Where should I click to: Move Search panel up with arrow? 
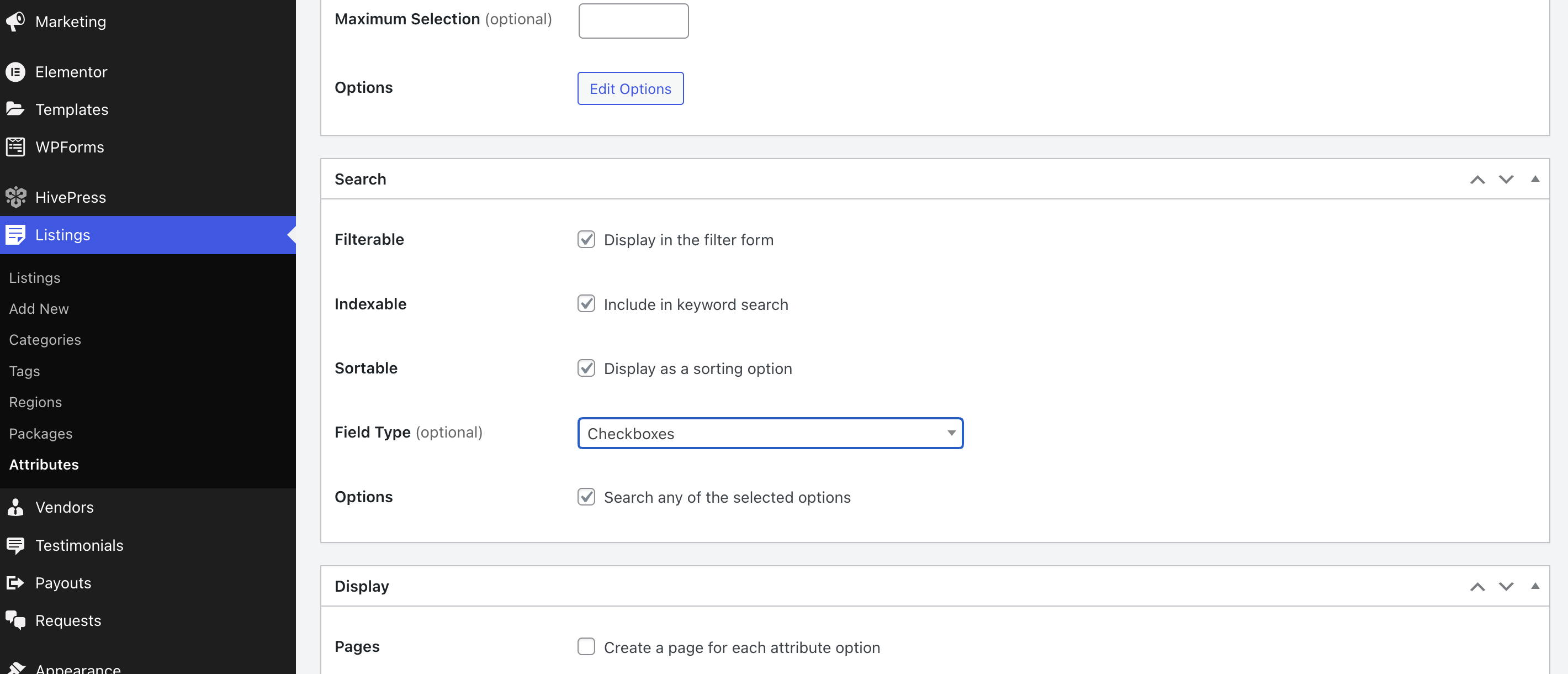click(x=1477, y=180)
